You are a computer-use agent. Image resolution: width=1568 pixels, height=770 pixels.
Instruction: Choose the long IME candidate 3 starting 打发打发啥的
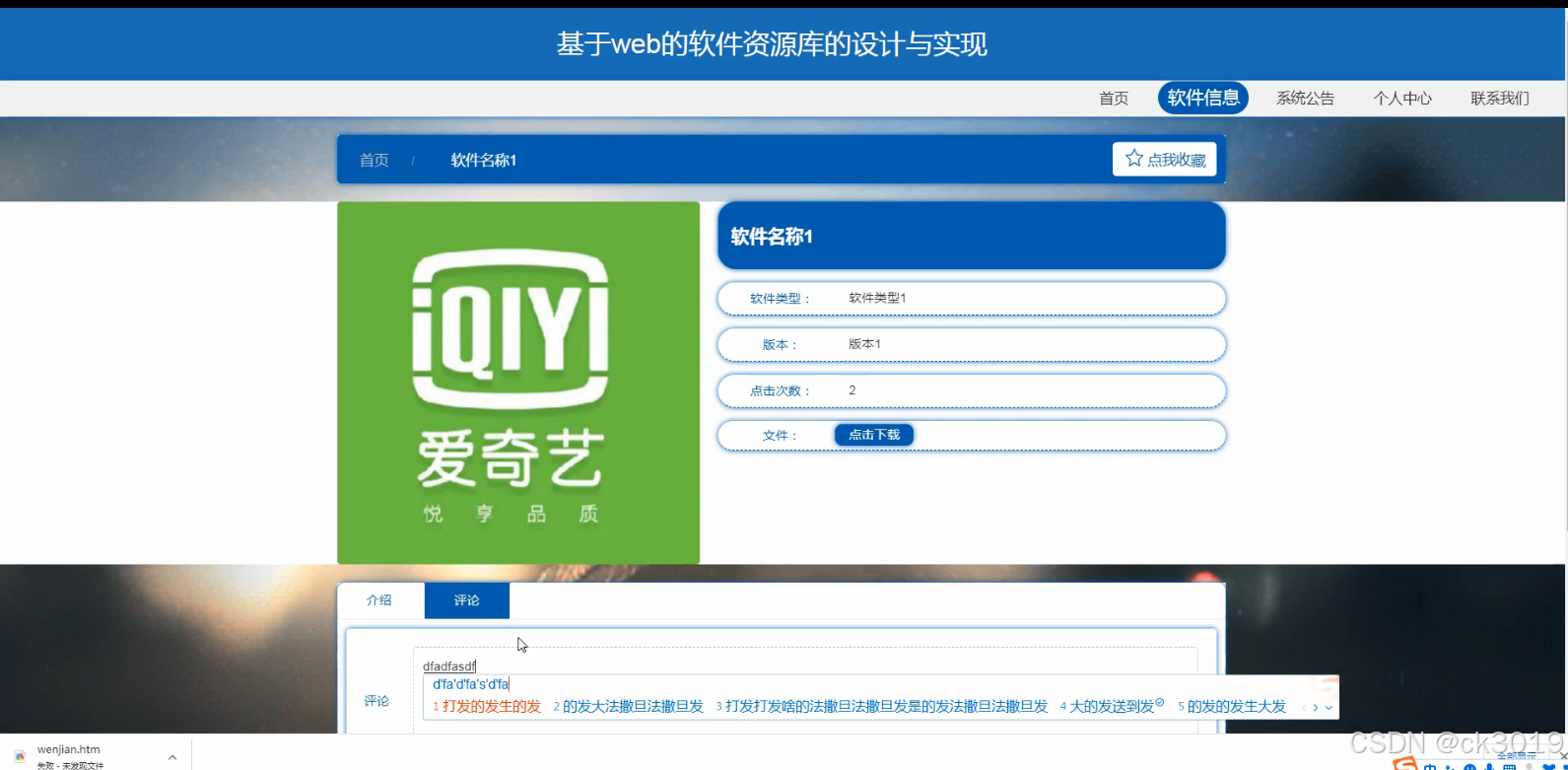pyautogui.click(x=881, y=707)
